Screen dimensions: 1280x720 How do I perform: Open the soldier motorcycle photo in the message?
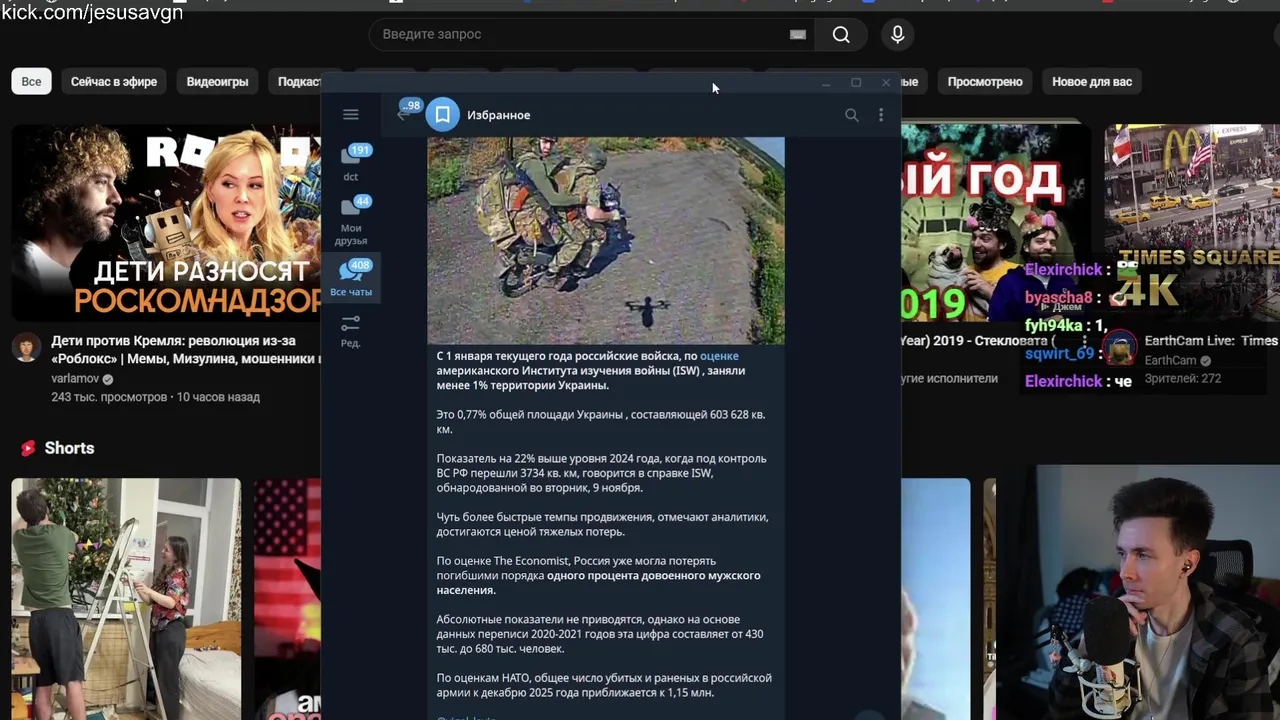(606, 241)
